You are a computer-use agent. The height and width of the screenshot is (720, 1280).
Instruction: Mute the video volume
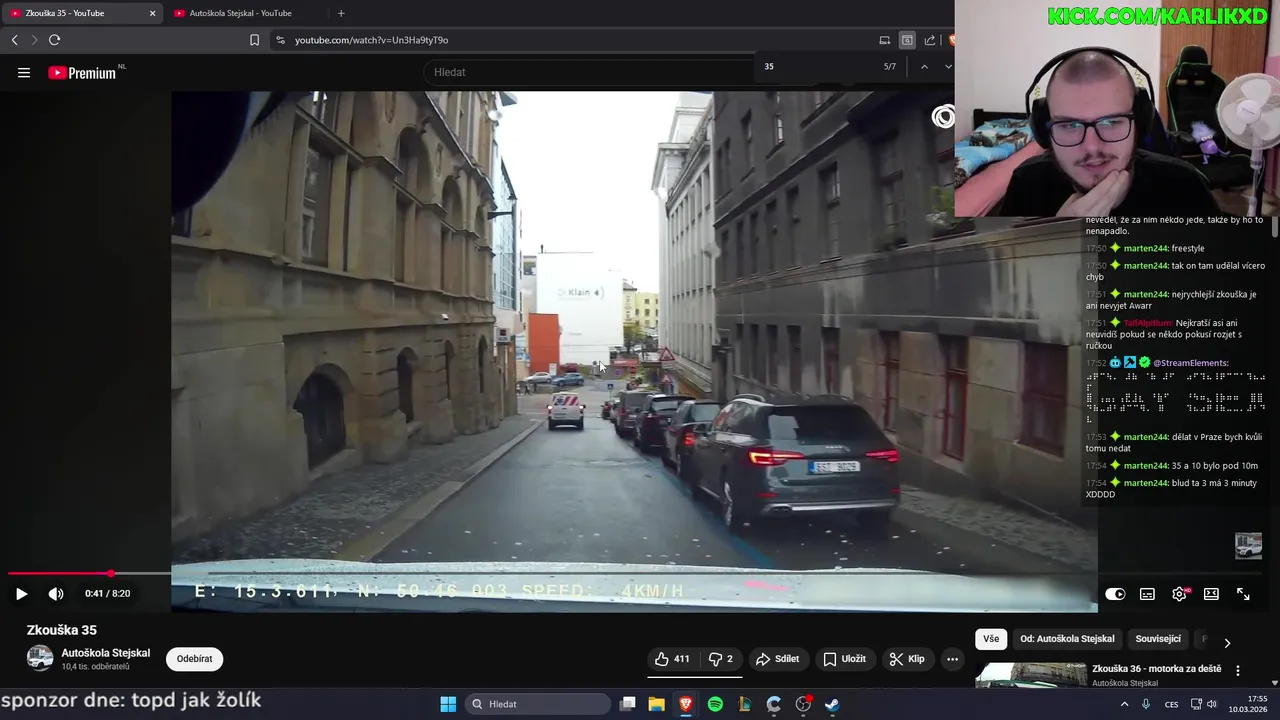56,594
